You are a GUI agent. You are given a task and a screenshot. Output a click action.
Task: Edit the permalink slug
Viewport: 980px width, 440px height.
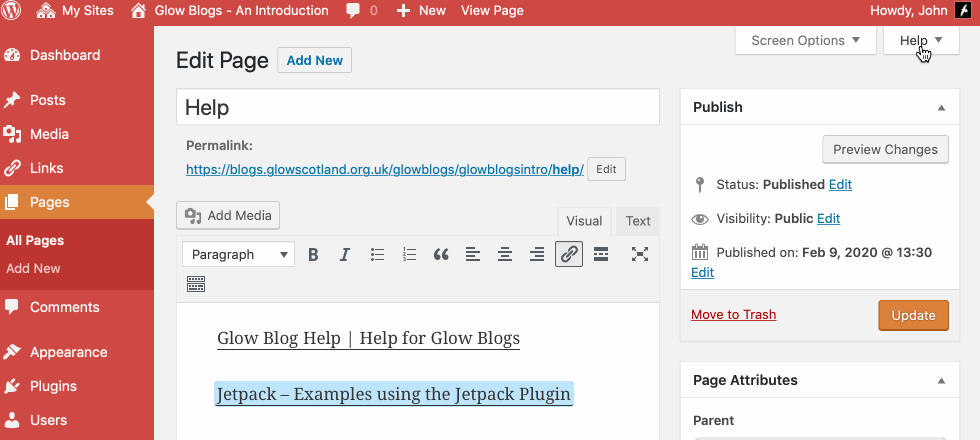[606, 169]
